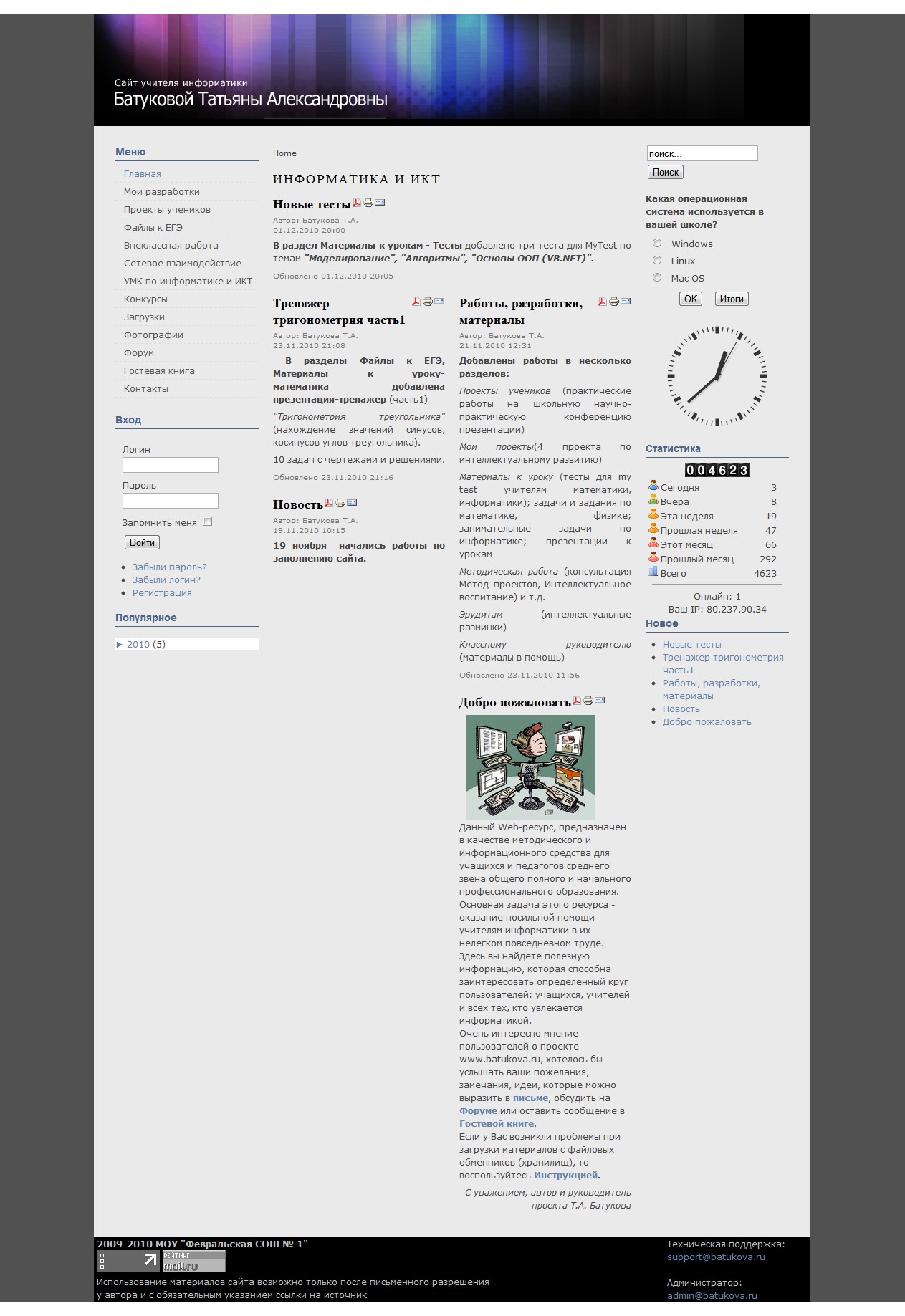This screenshot has width=905, height=1316.
Task: Open Загрузки menu item
Action: pyautogui.click(x=144, y=317)
